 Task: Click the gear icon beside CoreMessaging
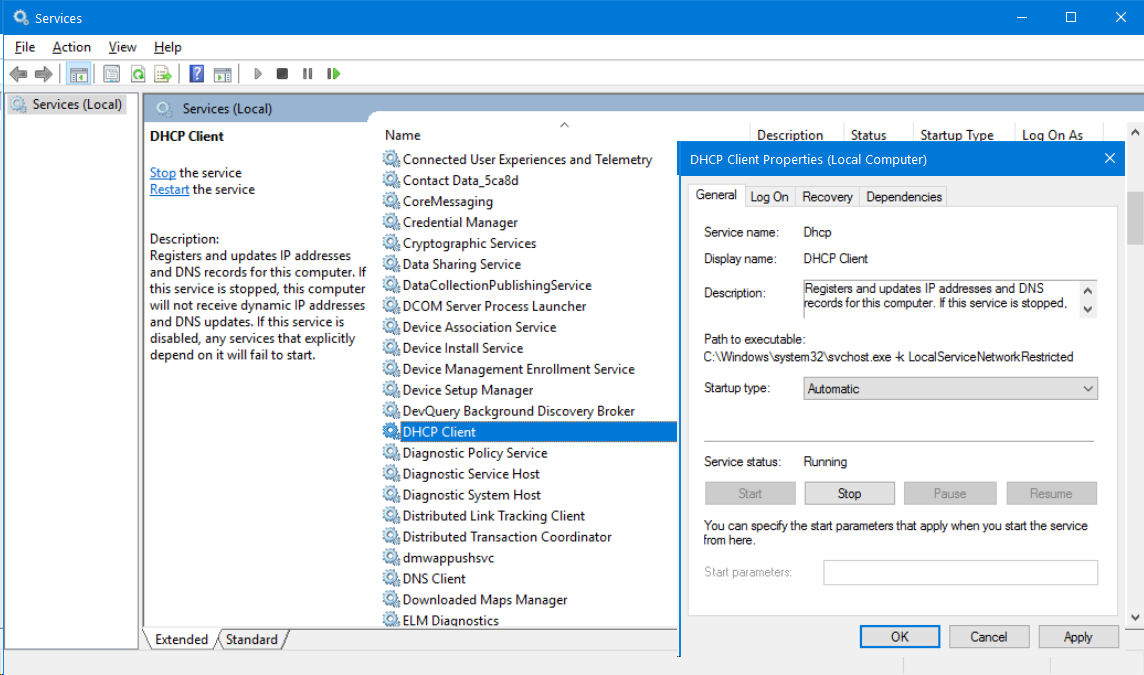392,201
